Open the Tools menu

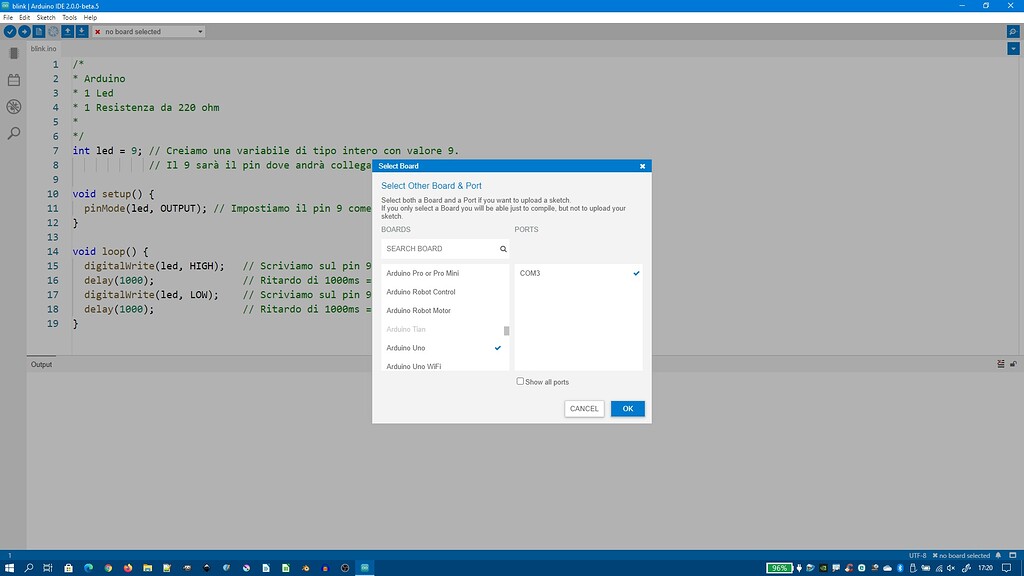click(68, 17)
